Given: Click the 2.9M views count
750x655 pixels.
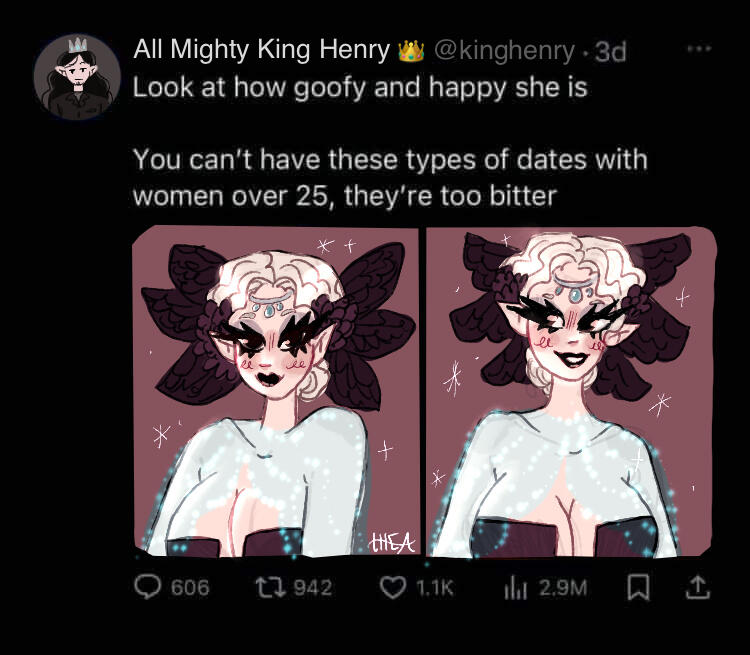Looking at the screenshot, I should [x=563, y=588].
